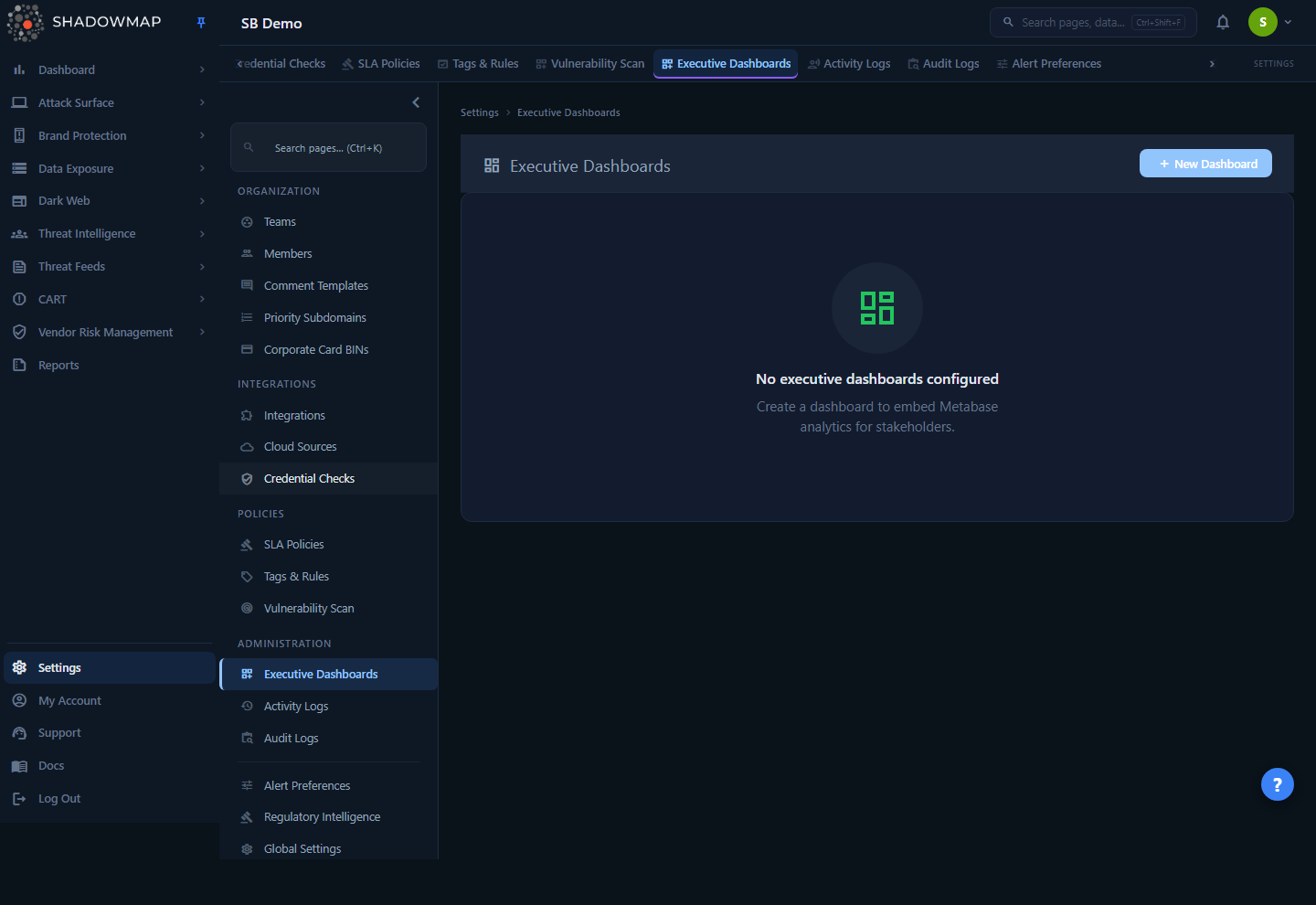Click Cloud Sources cloud icon
This screenshot has width=1316, height=905.
(247, 447)
